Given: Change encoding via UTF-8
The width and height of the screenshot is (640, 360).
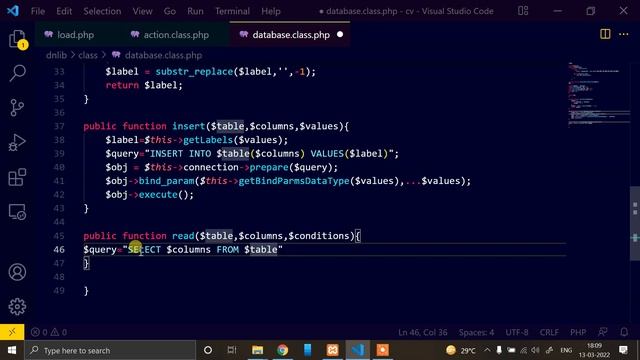Looking at the screenshot, I should pos(517,332).
